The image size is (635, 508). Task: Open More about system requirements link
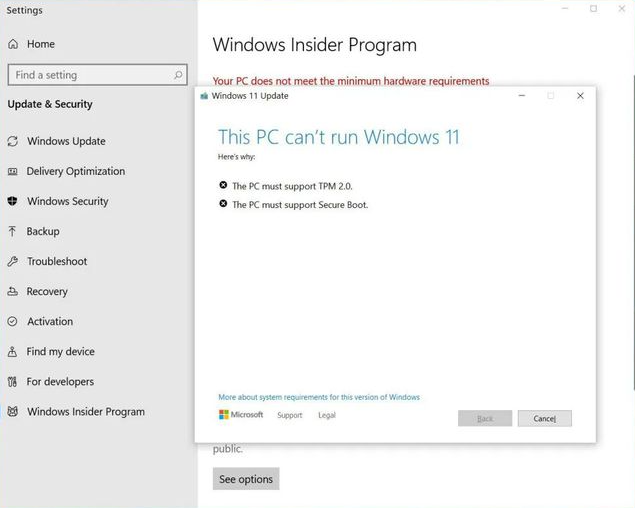click(319, 397)
